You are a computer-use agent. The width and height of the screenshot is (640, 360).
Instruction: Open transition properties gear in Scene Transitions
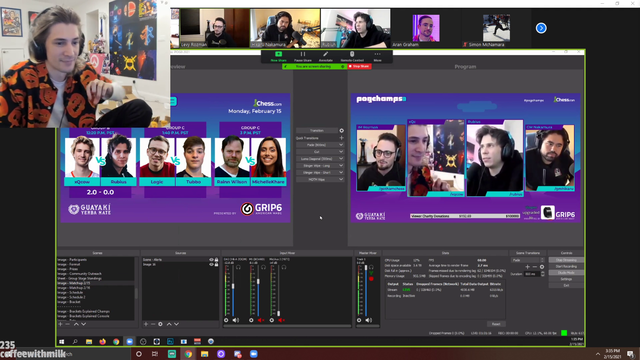pyautogui.click(x=542, y=267)
